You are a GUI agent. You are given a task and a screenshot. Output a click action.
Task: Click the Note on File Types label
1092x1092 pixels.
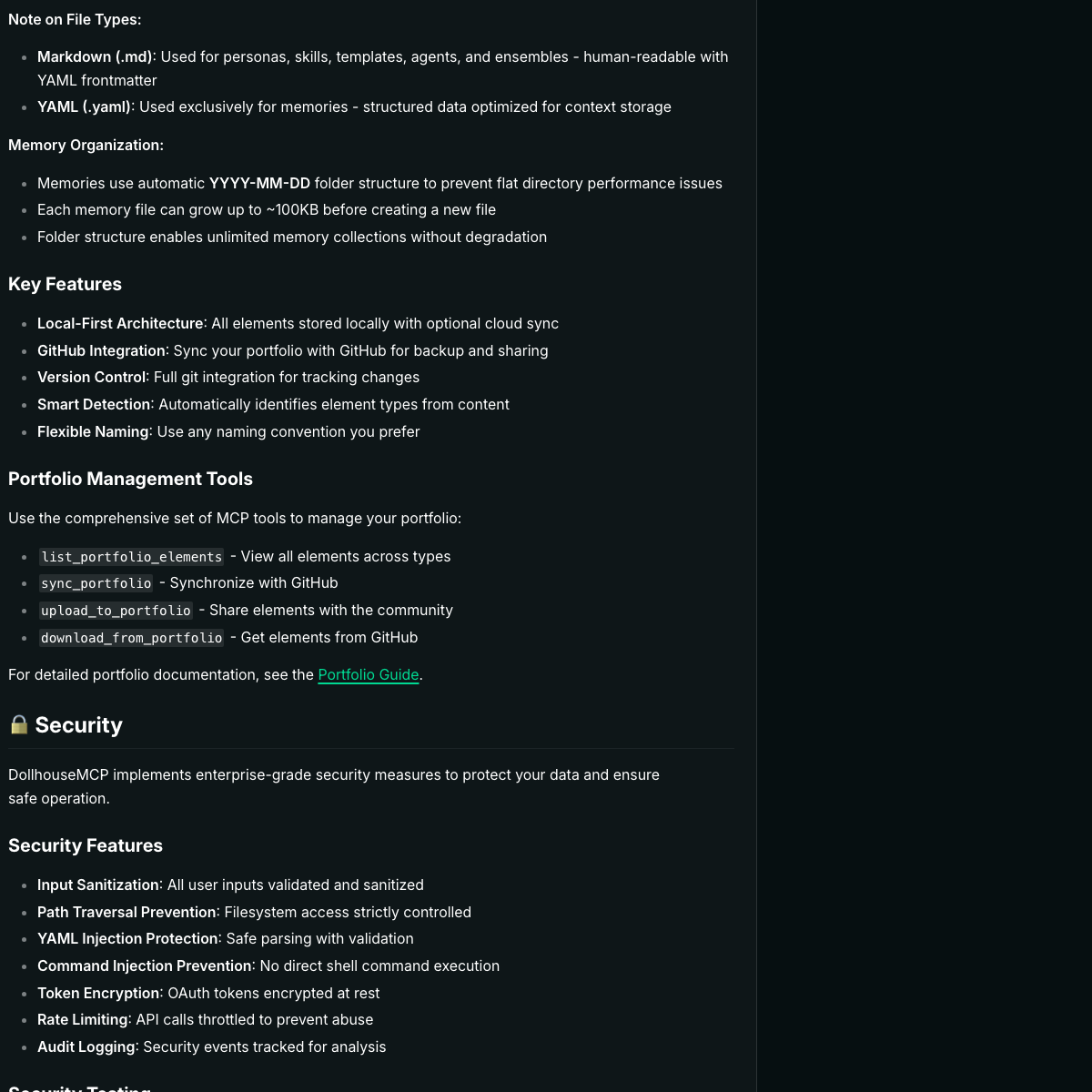point(75,19)
